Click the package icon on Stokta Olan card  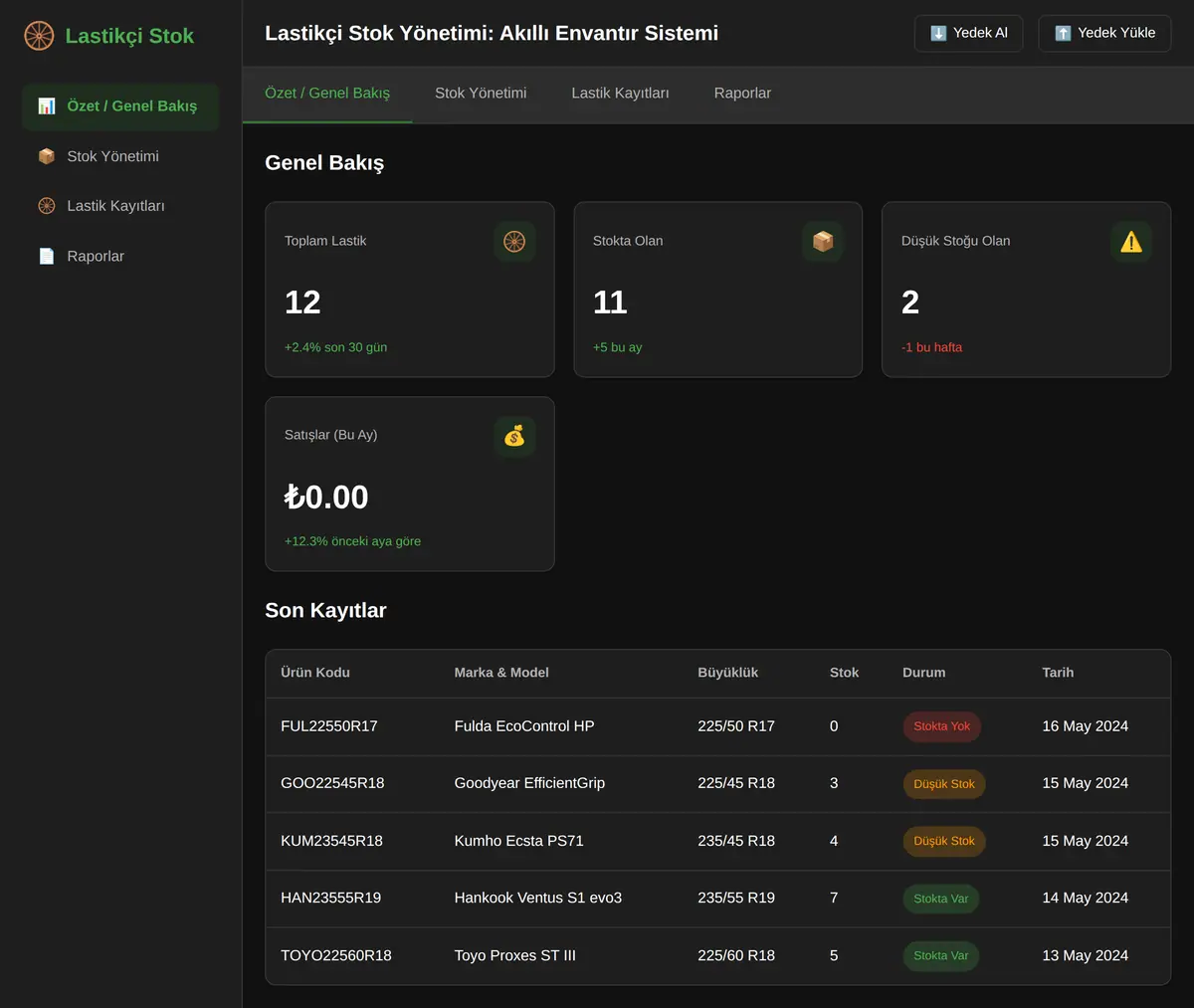(x=823, y=242)
